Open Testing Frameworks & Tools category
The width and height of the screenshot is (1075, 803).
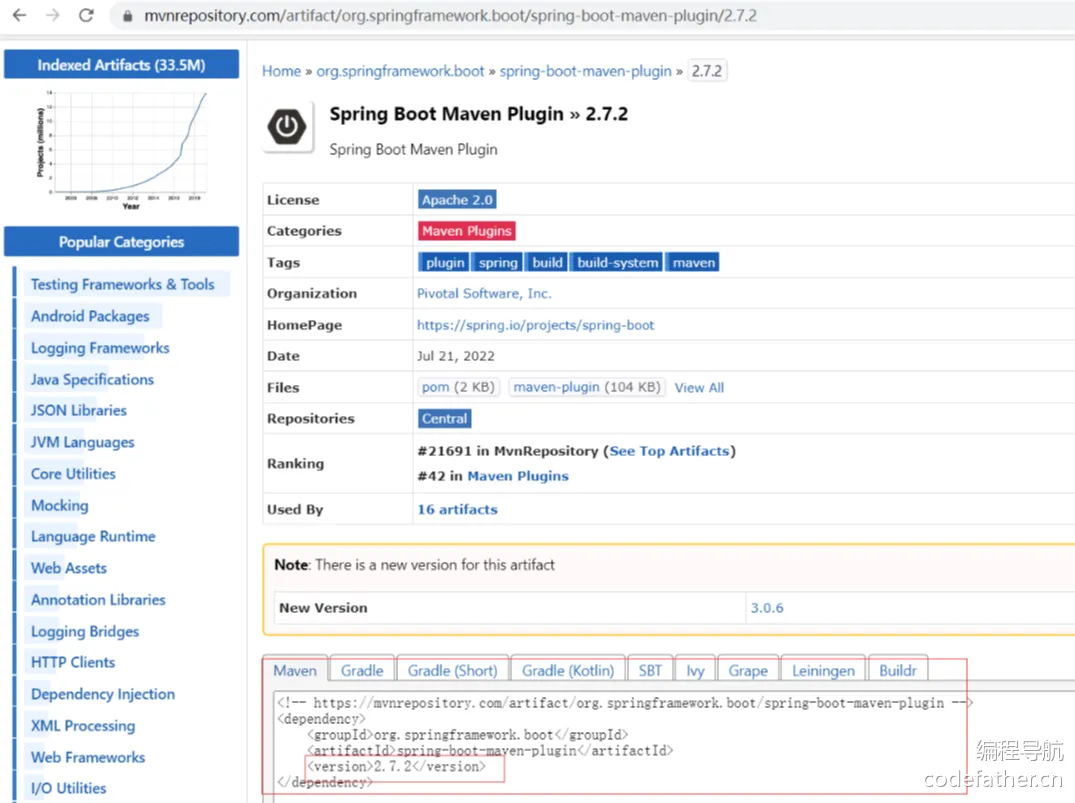[122, 284]
